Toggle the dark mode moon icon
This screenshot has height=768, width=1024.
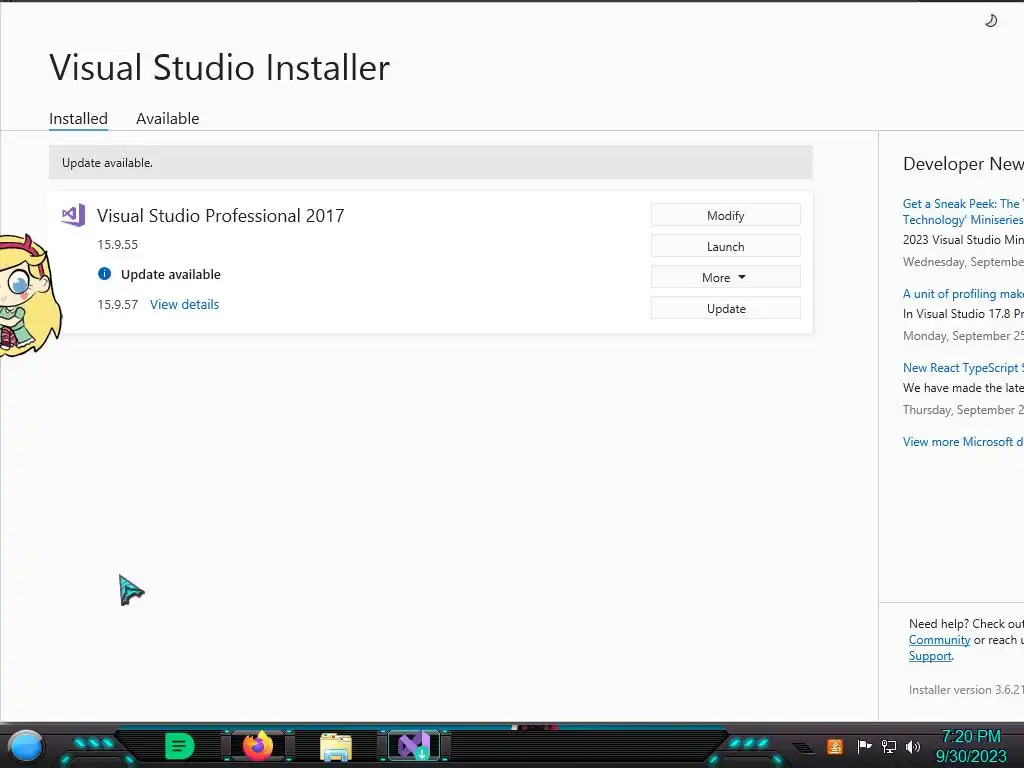point(991,21)
